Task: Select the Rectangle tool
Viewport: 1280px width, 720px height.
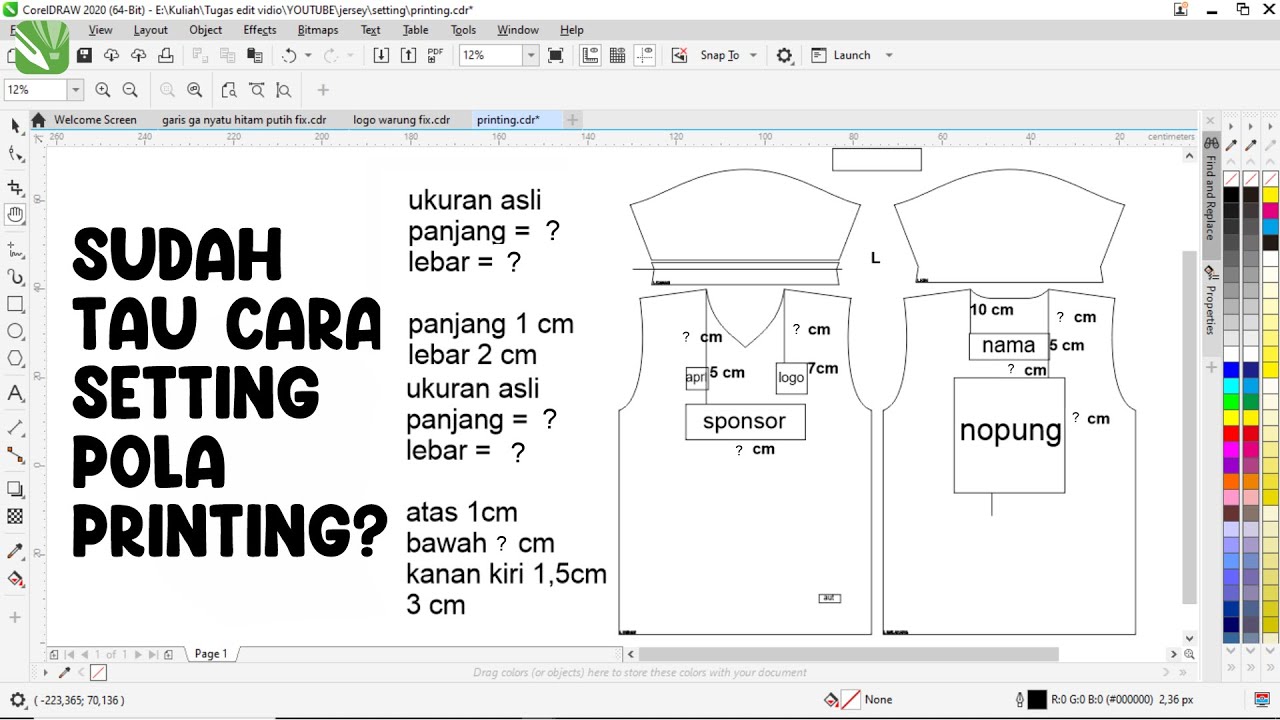Action: (x=15, y=304)
